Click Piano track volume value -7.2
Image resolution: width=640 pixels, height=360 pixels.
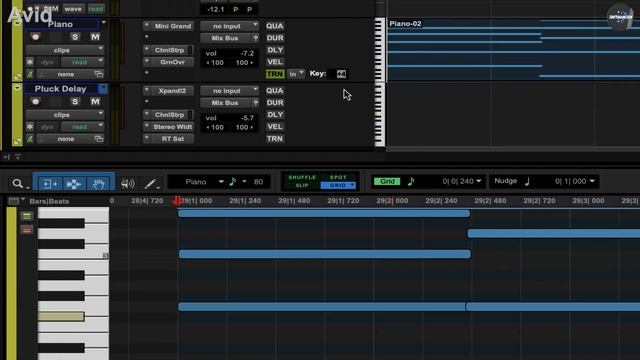click(247, 53)
